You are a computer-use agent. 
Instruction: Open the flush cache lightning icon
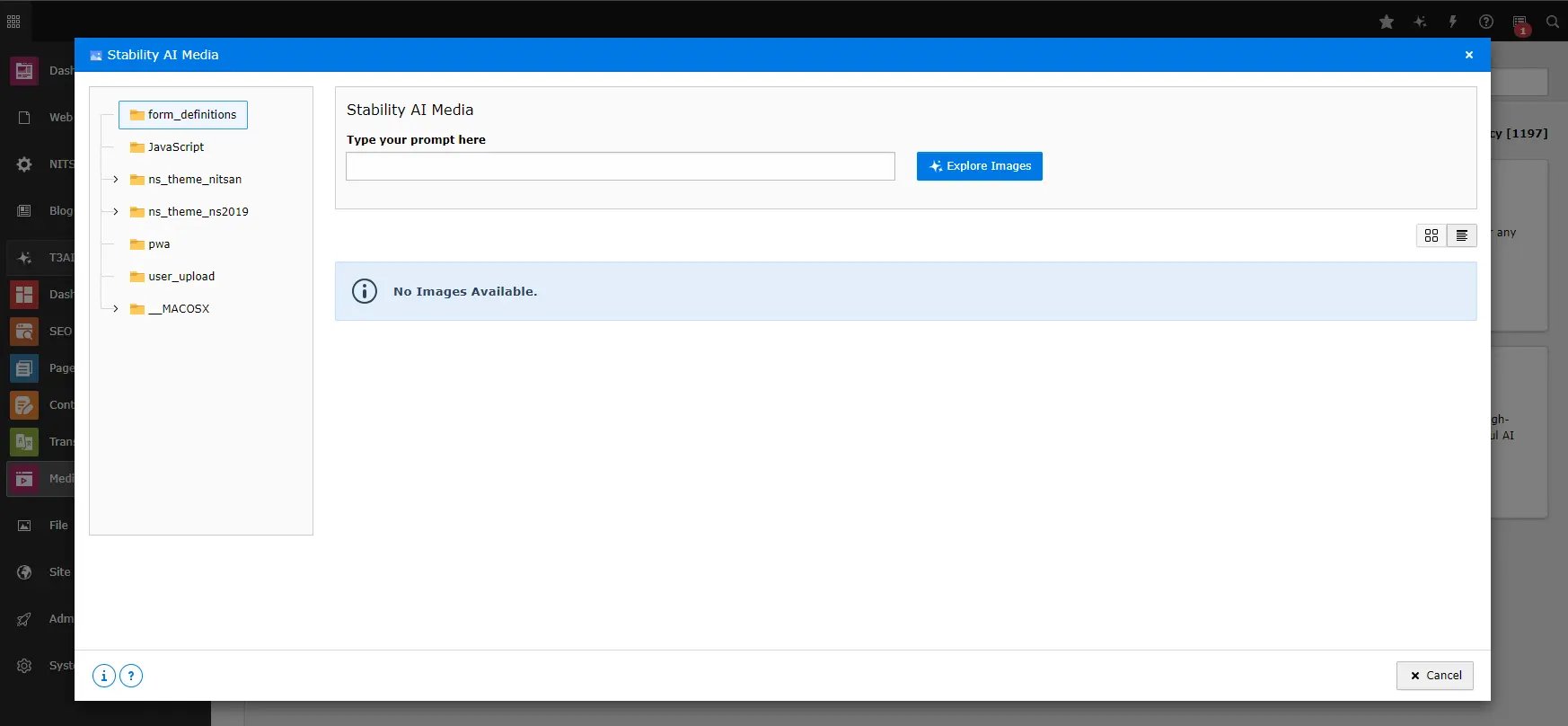[1452, 22]
